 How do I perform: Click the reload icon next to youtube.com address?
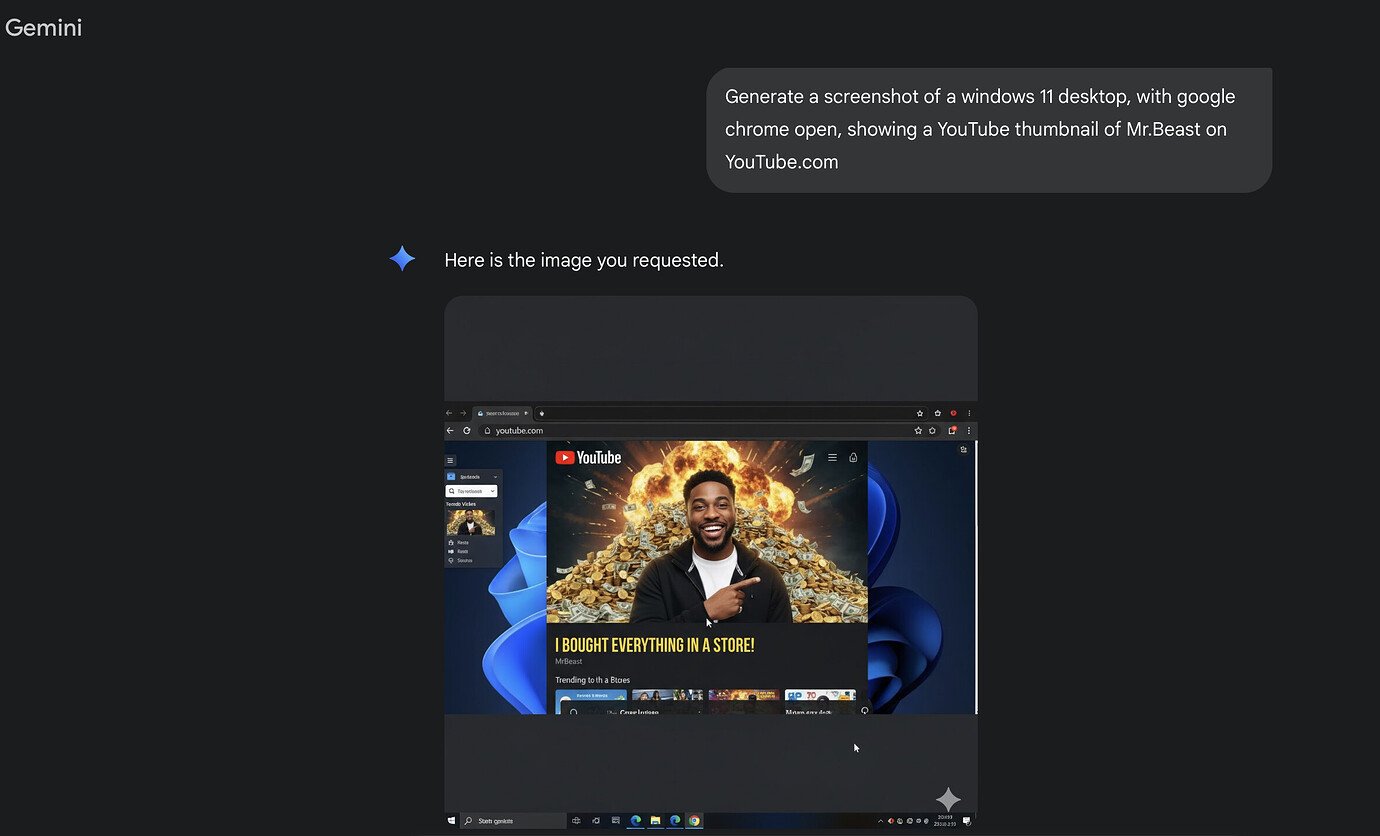click(x=466, y=431)
